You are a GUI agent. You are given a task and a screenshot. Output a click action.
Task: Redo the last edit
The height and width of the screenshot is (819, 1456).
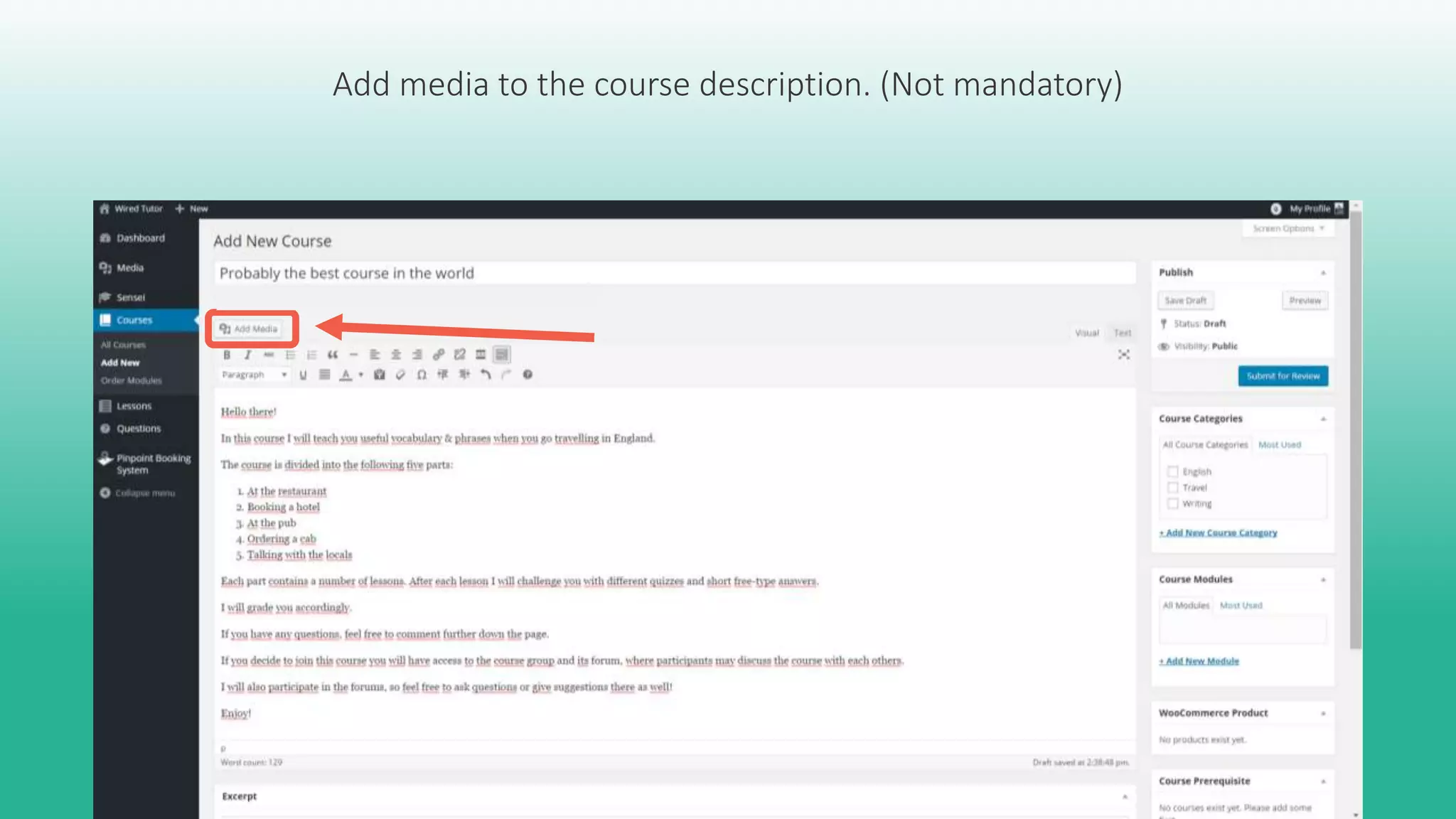(x=506, y=375)
